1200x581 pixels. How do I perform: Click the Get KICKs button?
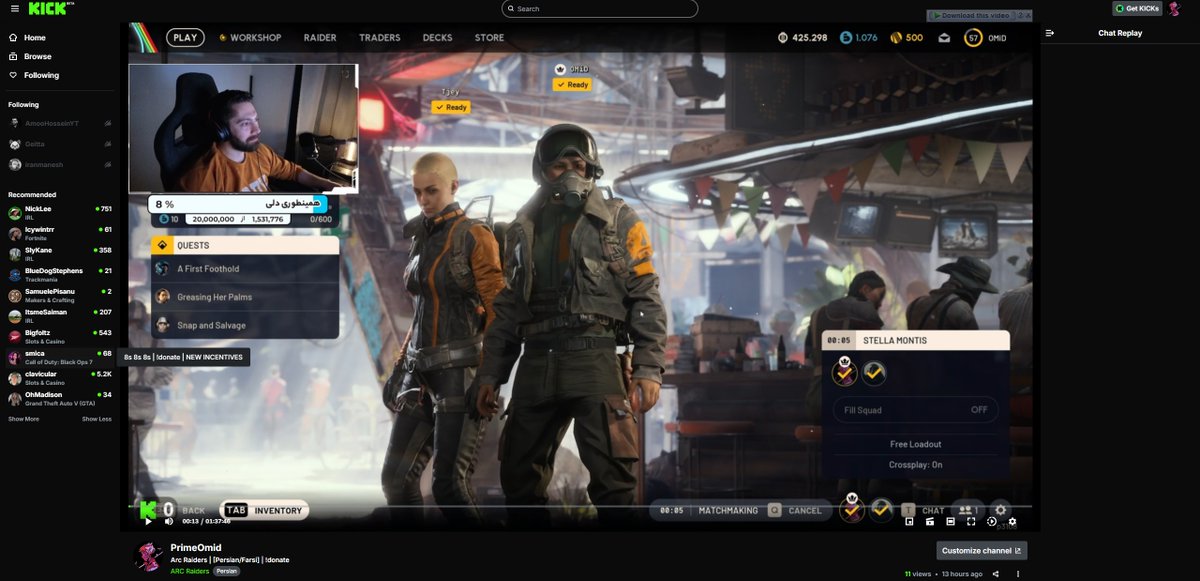[1138, 8]
